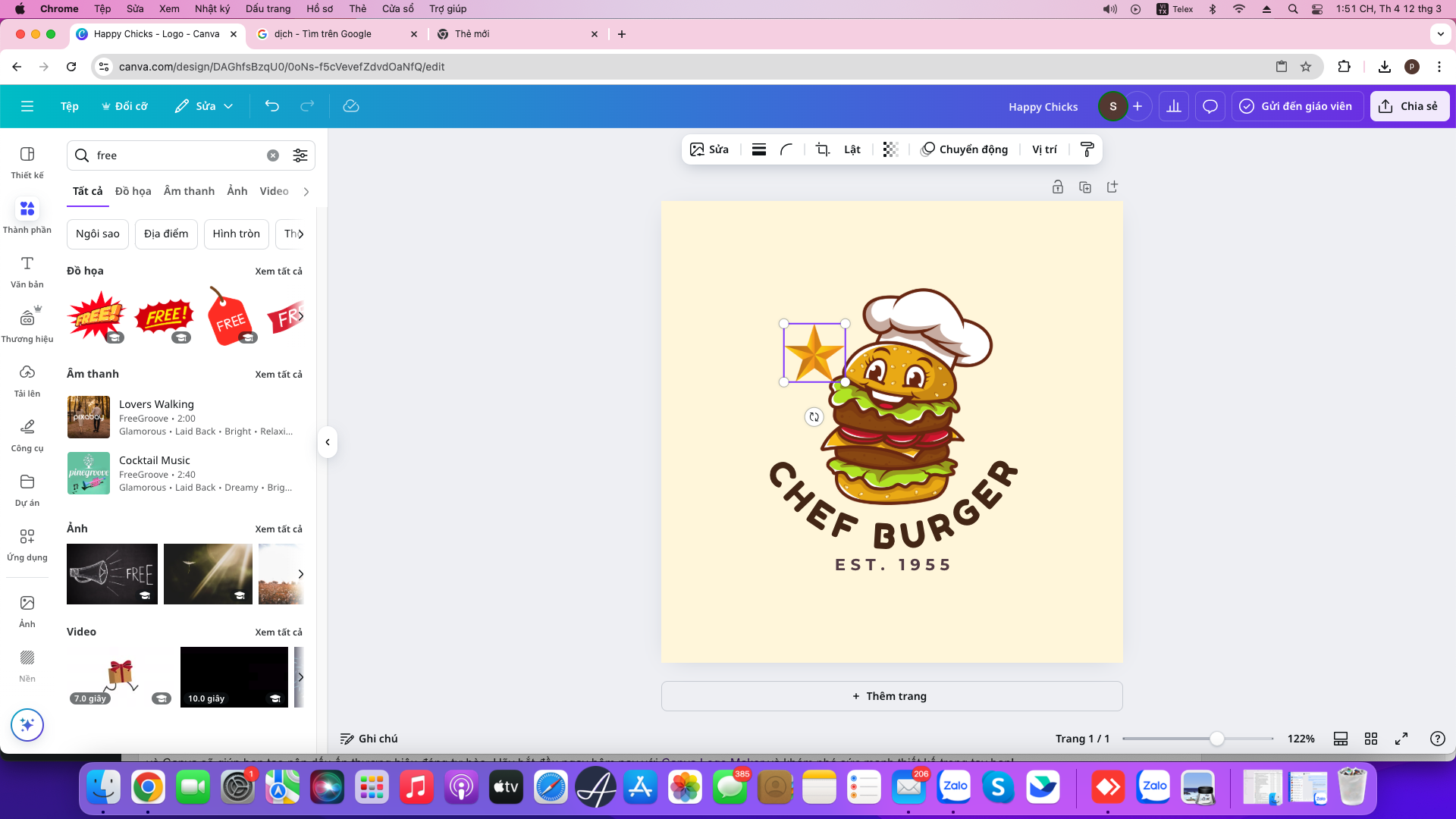Click the flip/Lật icon in toolbar
The width and height of the screenshot is (1456, 819).
click(852, 149)
